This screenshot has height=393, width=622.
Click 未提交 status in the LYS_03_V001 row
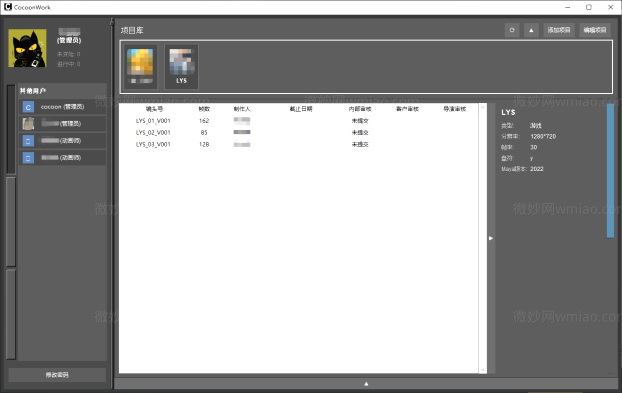pyautogui.click(x=360, y=144)
